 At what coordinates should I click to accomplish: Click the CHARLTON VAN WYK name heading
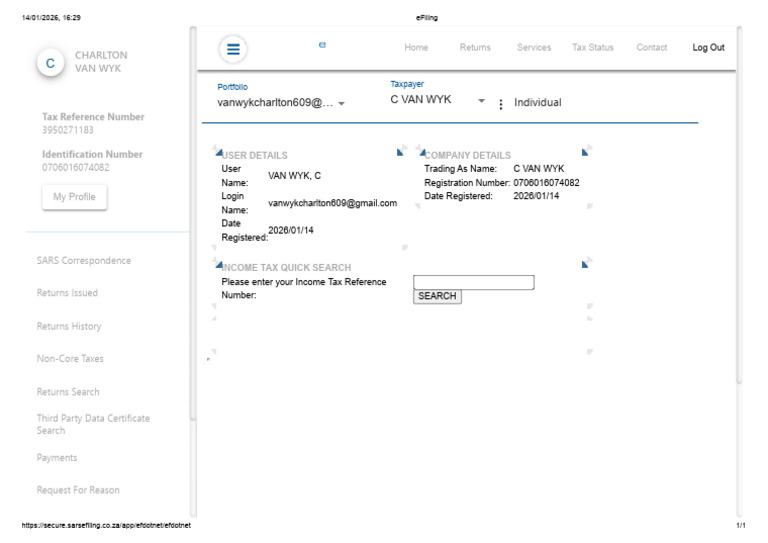pyautogui.click(x=101, y=62)
